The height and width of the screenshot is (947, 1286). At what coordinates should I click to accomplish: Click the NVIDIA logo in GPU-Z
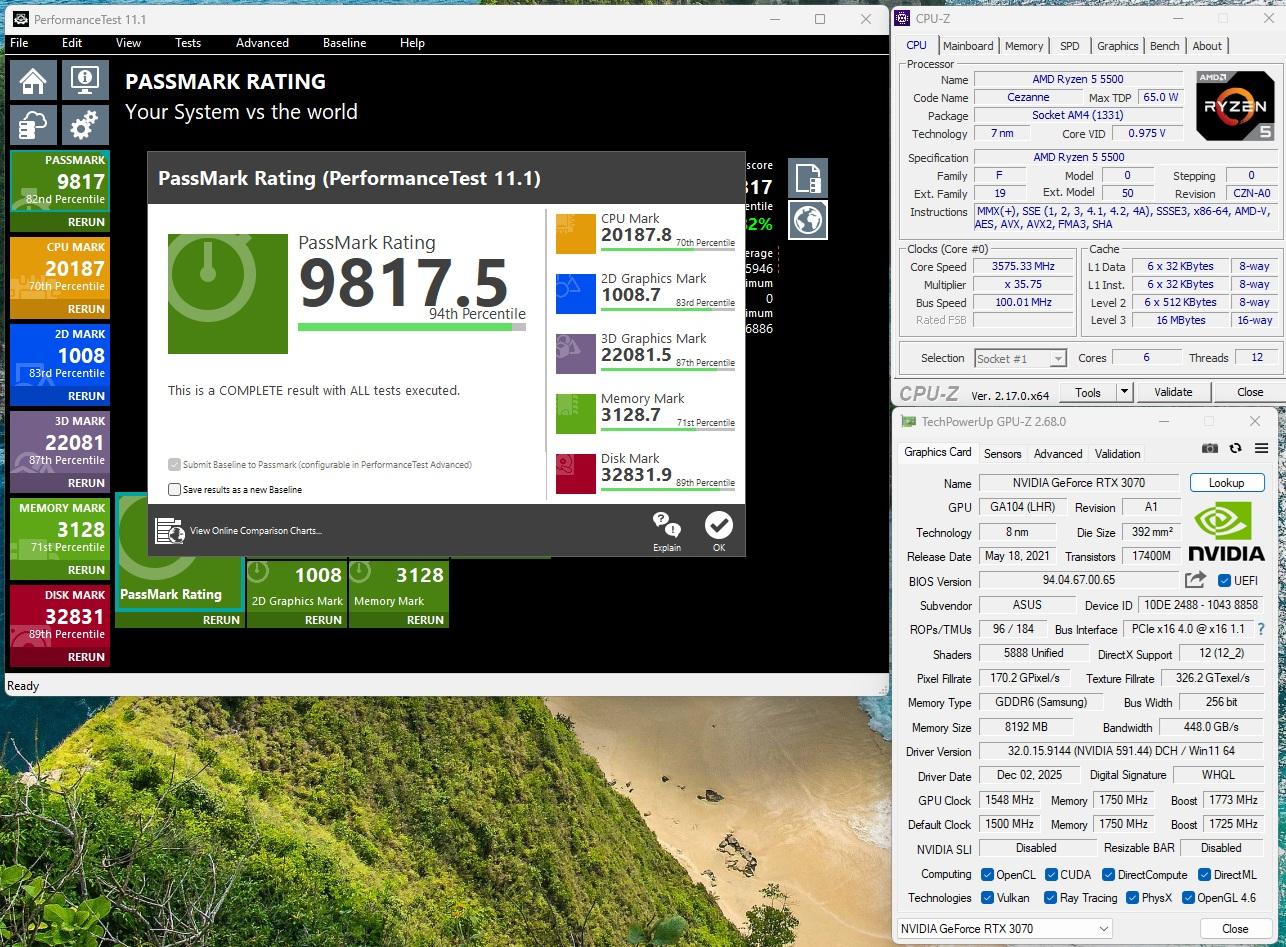[x=1227, y=530]
